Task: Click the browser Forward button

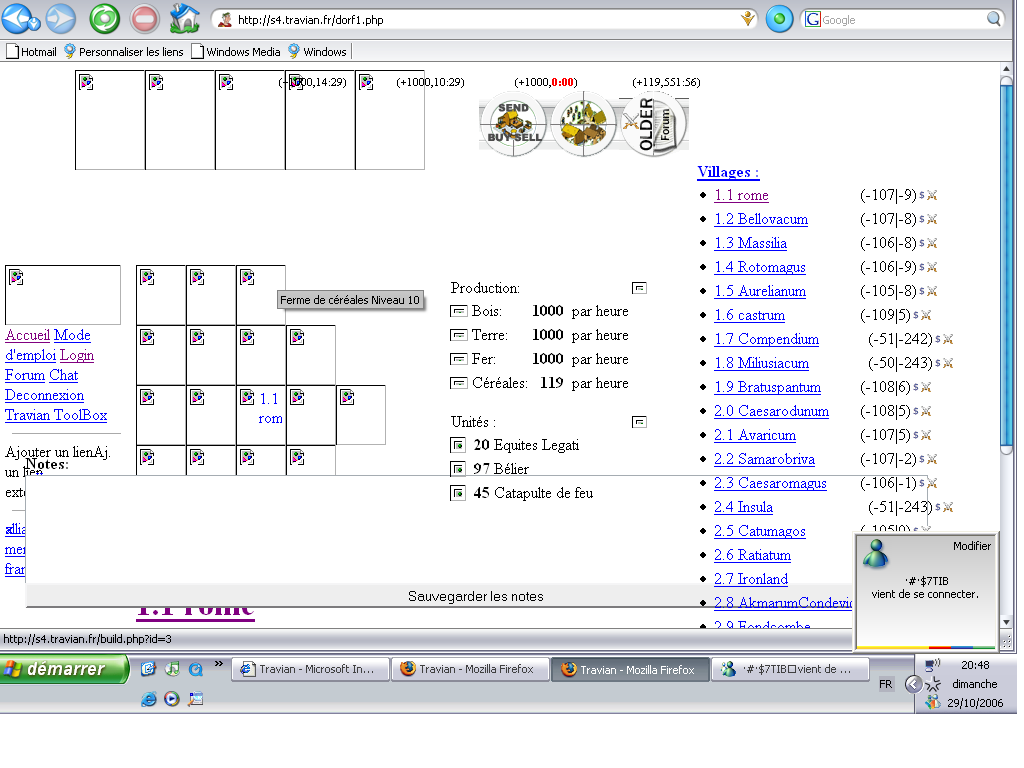Action: pyautogui.click(x=61, y=18)
